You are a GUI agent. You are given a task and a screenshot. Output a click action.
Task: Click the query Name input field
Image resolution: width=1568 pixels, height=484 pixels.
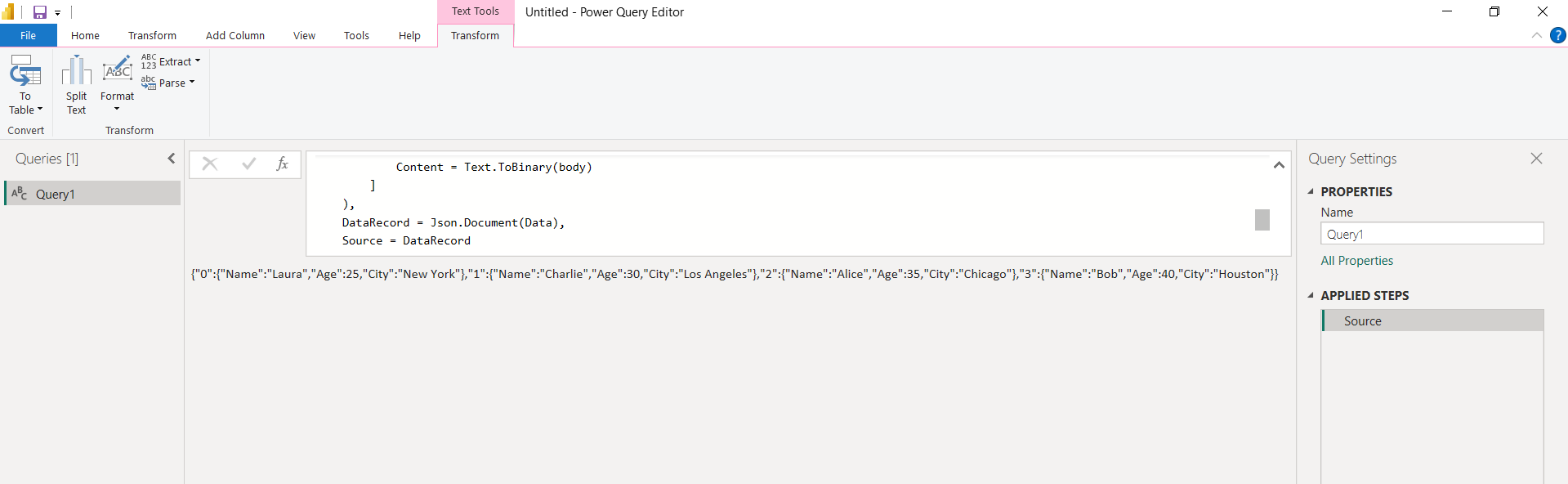(1432, 234)
